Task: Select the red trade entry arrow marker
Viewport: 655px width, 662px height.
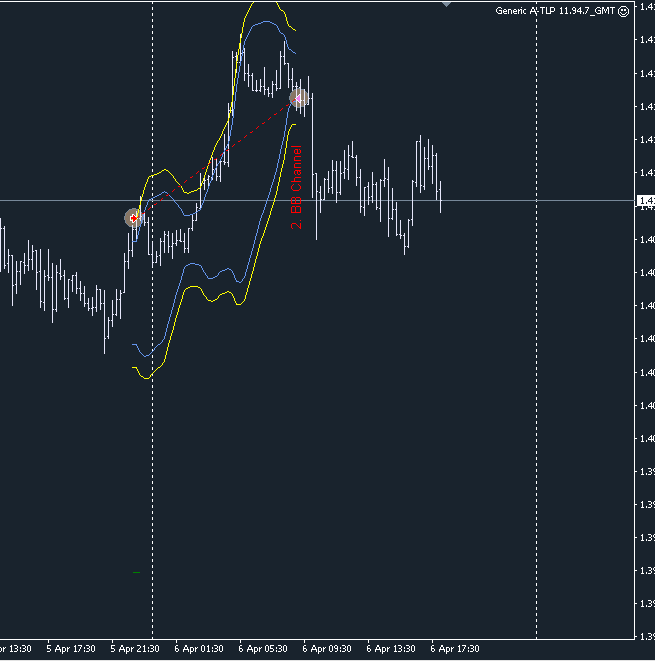Action: (133, 218)
